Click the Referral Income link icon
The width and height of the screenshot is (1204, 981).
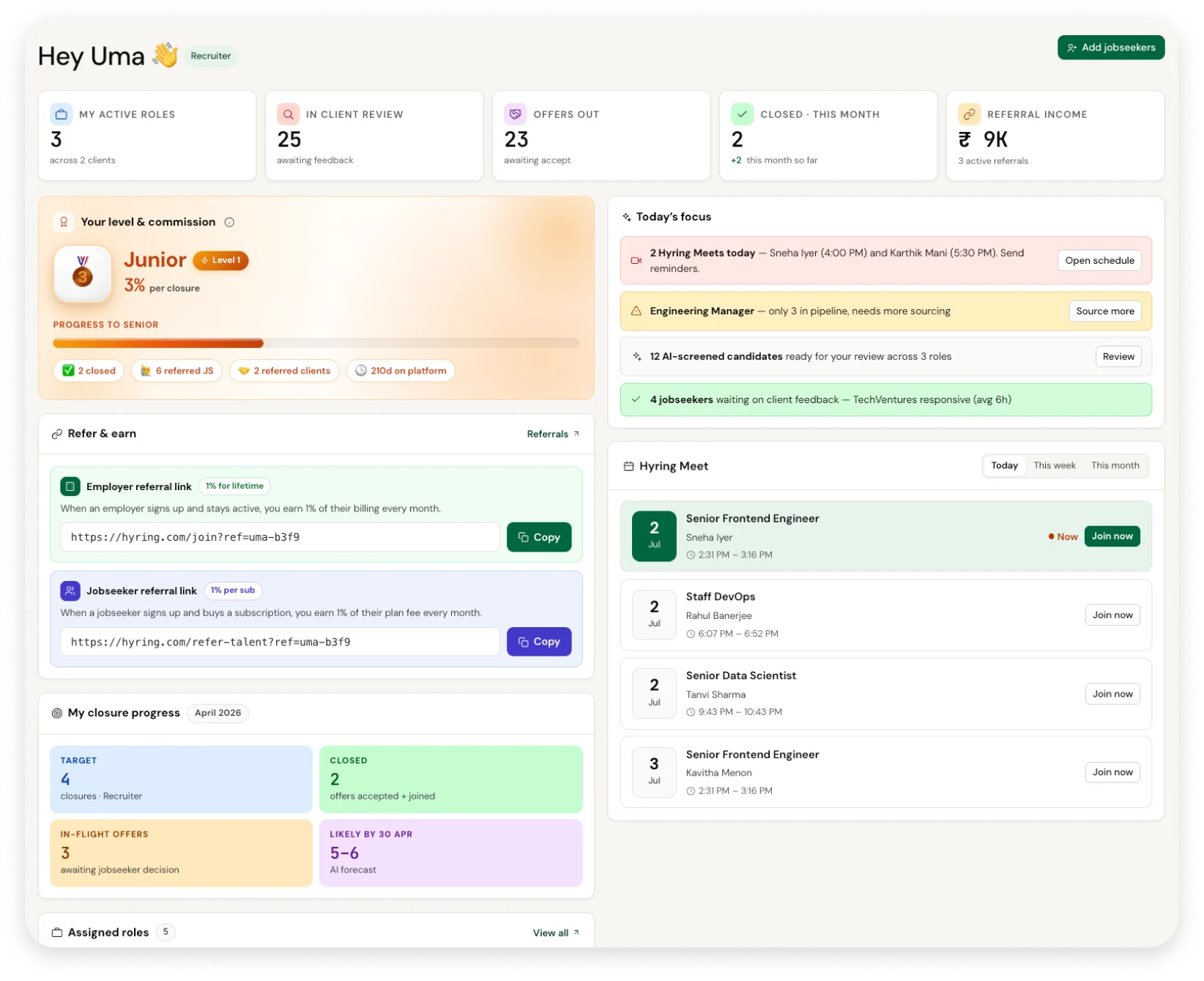[970, 114]
